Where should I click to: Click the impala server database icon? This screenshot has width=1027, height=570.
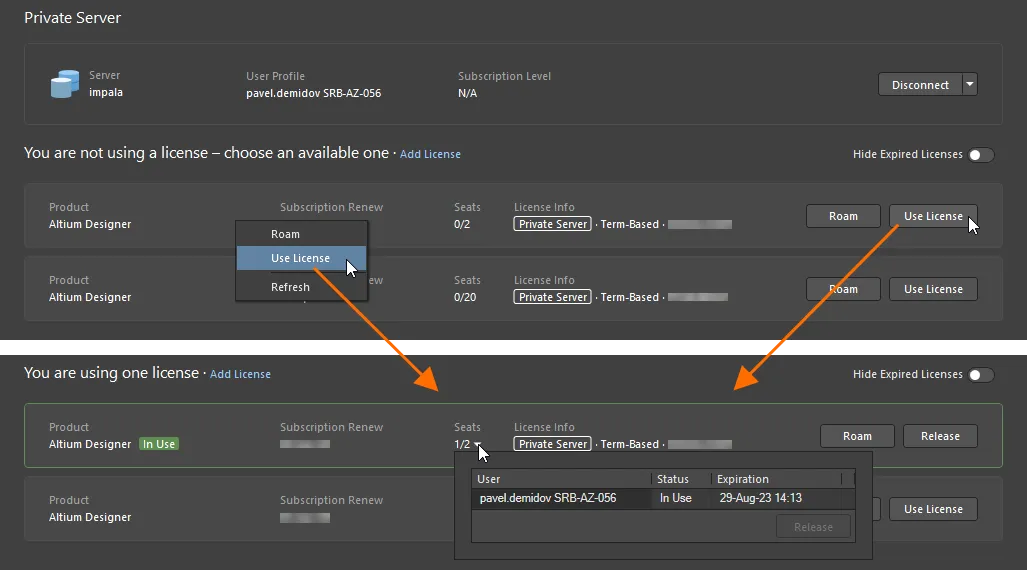(x=65, y=84)
